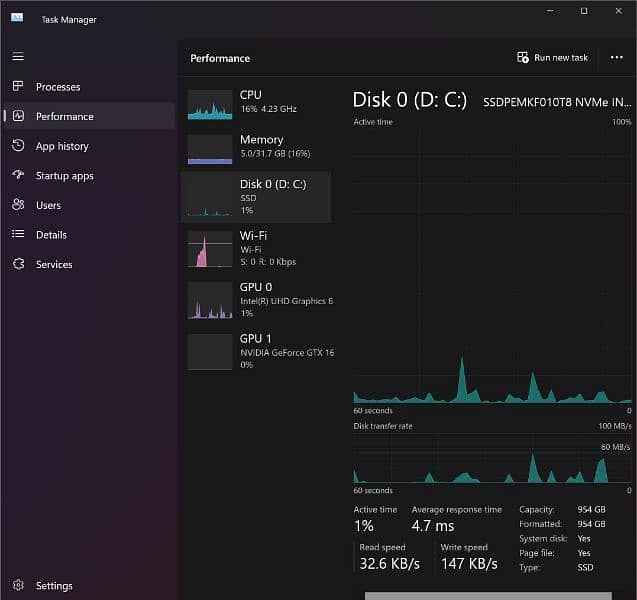
Task: Click the Task Manager app icon
Action: click(x=17, y=19)
